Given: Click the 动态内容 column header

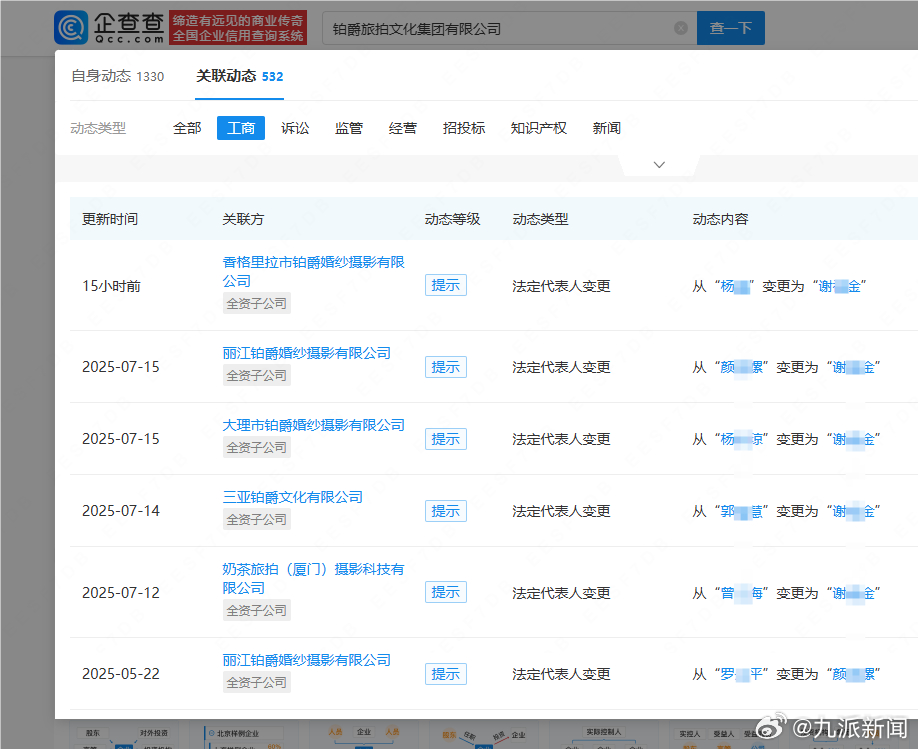Looking at the screenshot, I should [x=720, y=219].
